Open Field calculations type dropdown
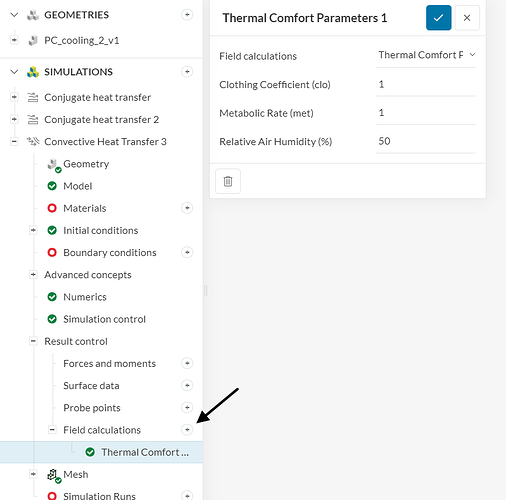 coord(425,55)
